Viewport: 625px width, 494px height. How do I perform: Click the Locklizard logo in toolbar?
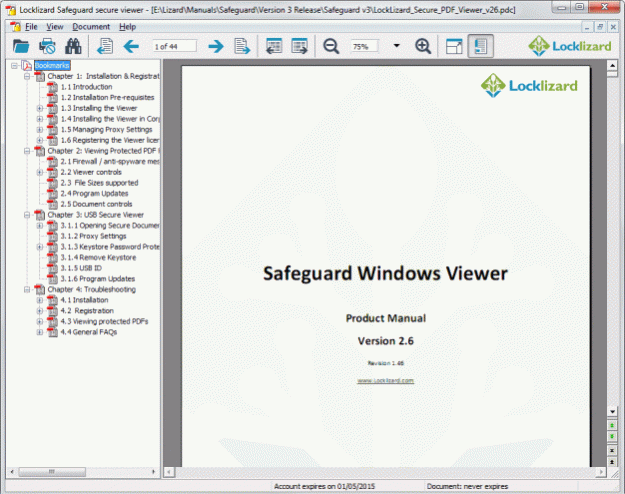[570, 46]
